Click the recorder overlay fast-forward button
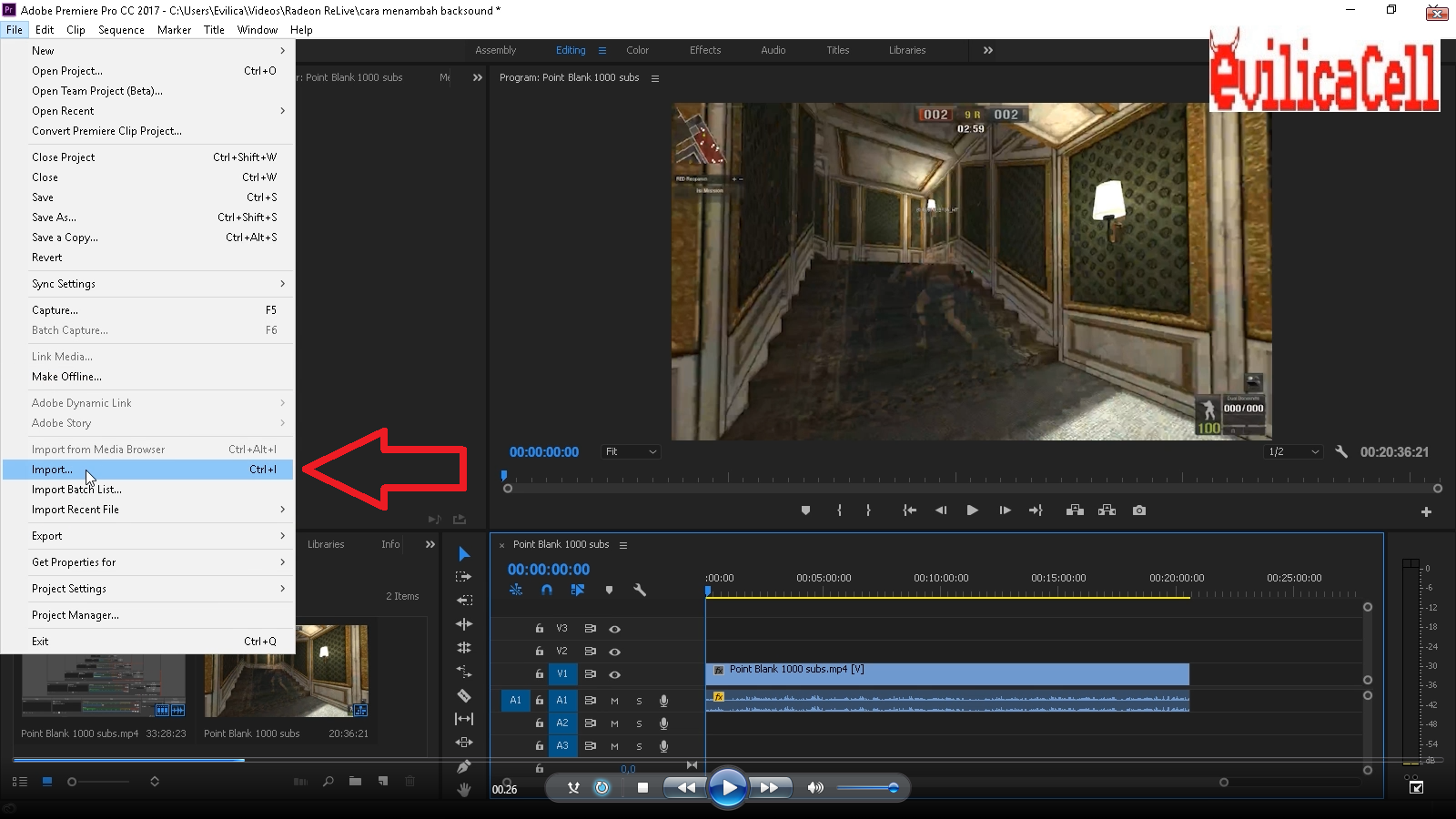 pos(769,787)
